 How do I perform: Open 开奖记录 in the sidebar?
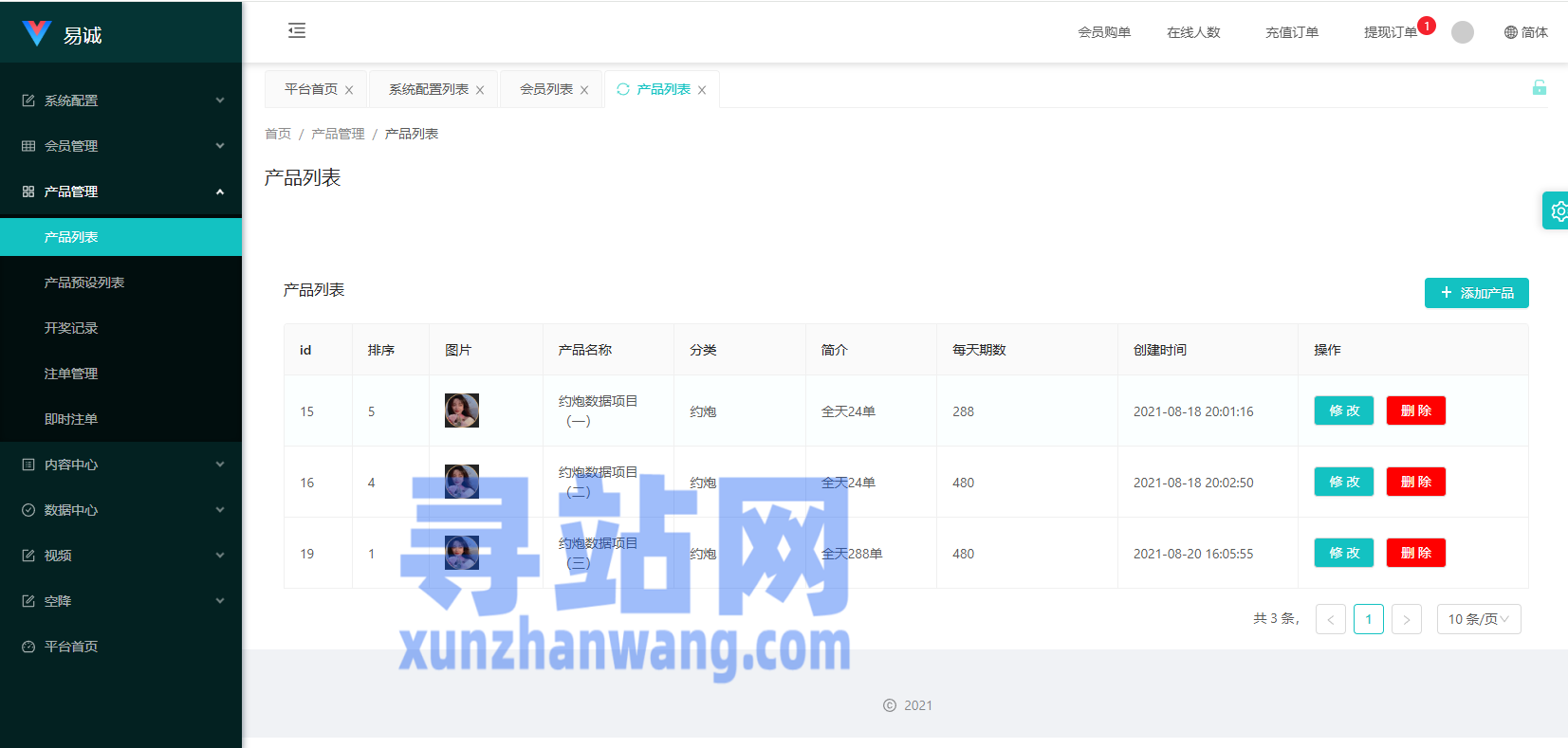coord(71,328)
